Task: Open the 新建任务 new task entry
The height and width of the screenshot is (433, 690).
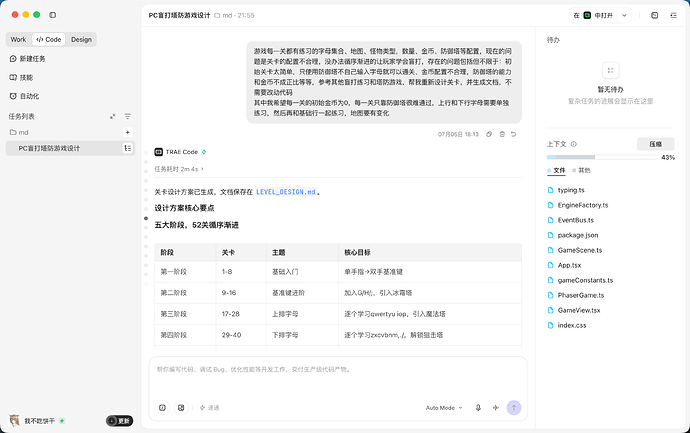Action: point(27,59)
